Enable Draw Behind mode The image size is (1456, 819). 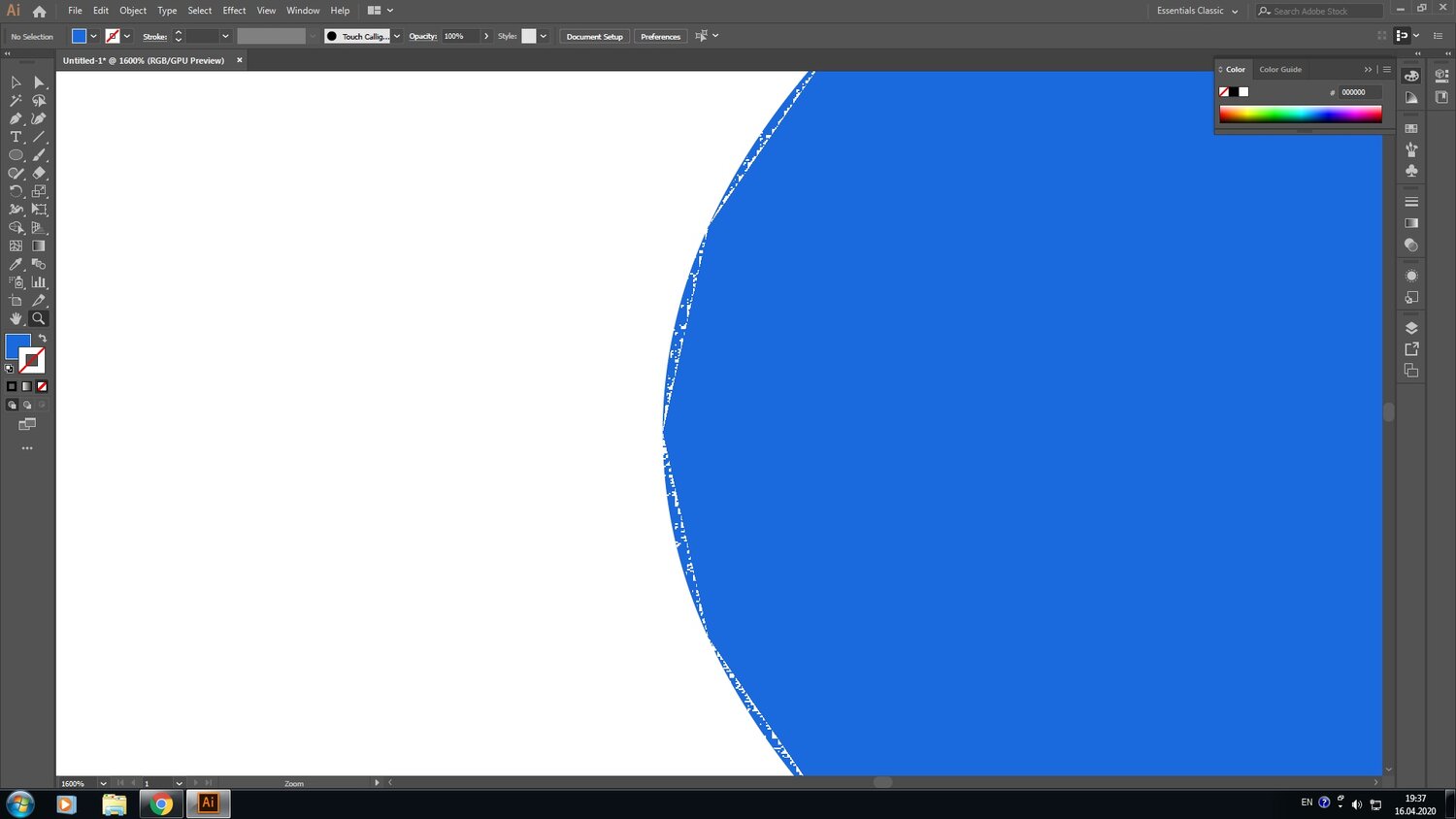[27, 405]
